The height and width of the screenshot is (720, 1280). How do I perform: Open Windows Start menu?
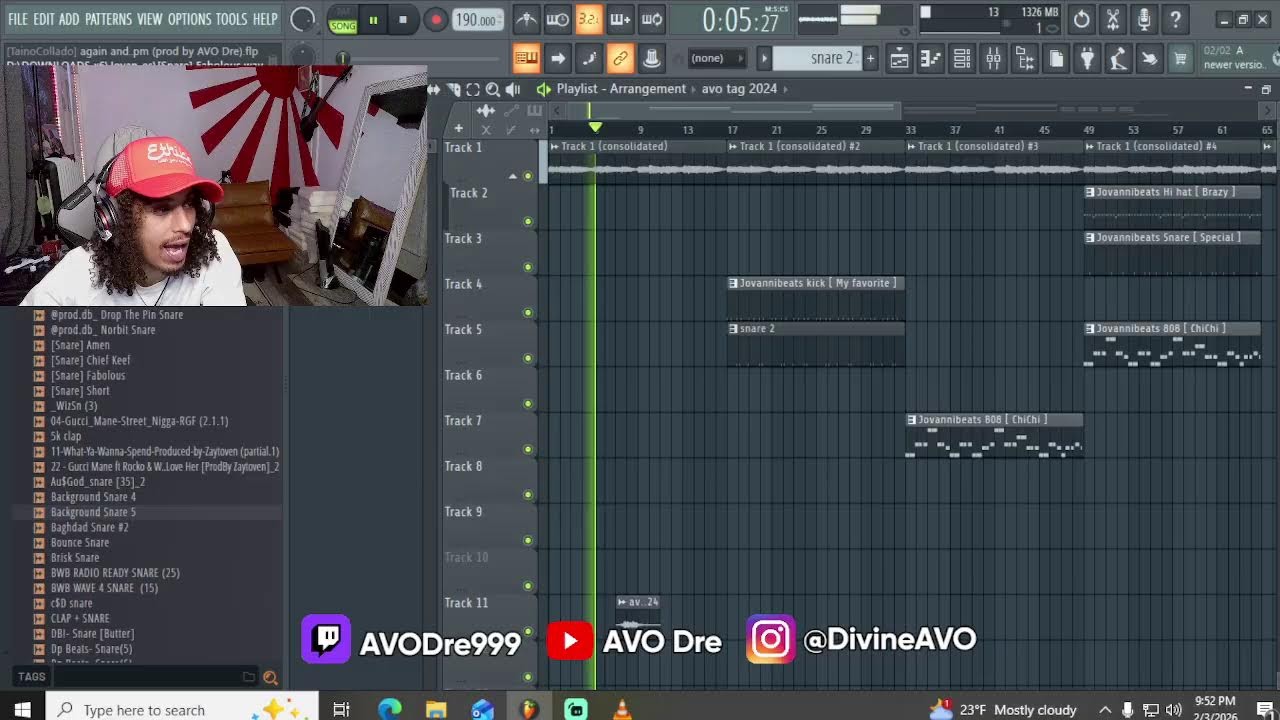pos(22,709)
